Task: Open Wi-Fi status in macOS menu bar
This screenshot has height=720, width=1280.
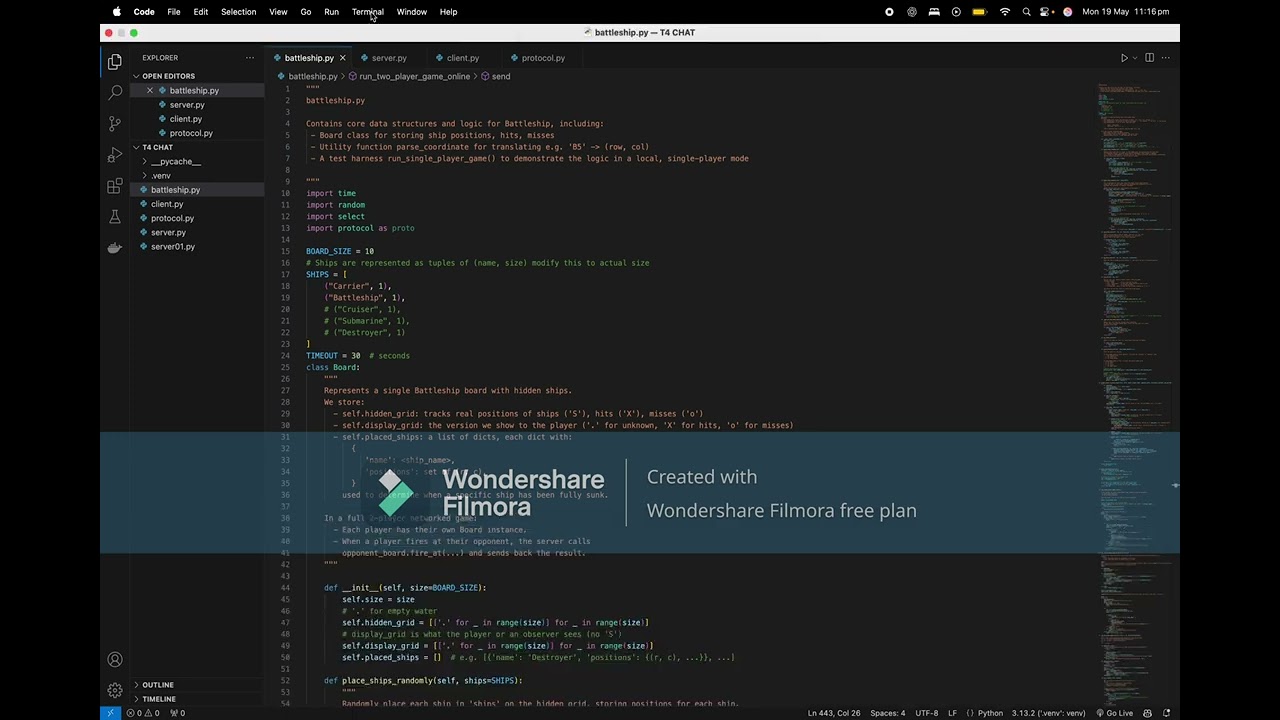Action: (1004, 12)
